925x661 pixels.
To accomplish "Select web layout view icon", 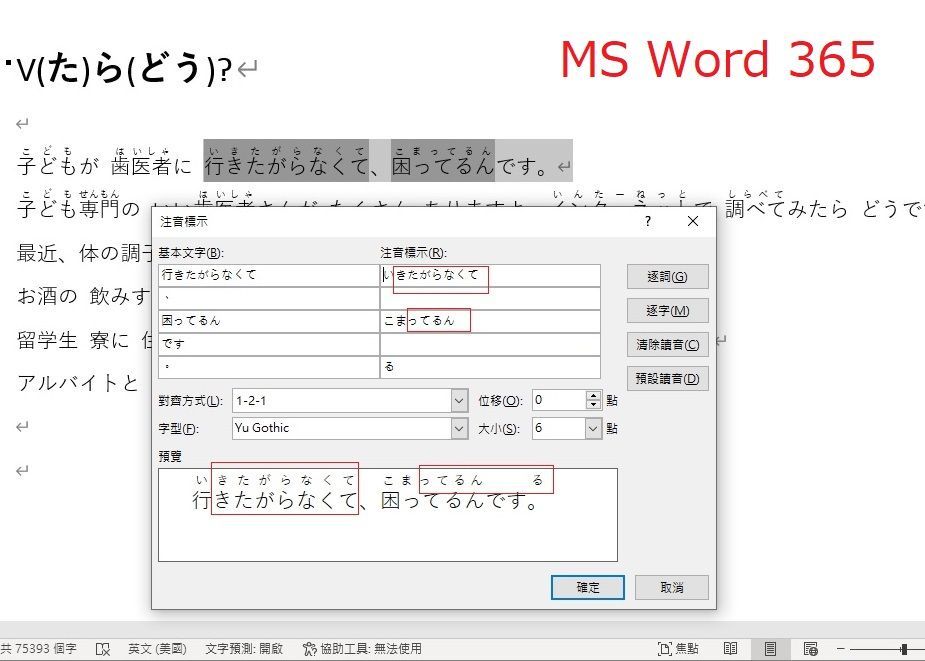I will coord(811,649).
